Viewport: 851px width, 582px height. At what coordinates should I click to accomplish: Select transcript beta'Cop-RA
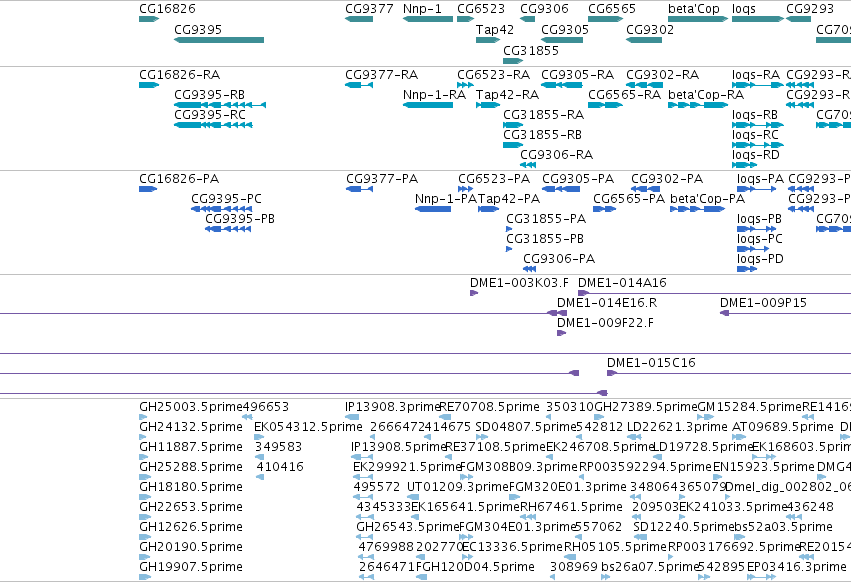697,105
